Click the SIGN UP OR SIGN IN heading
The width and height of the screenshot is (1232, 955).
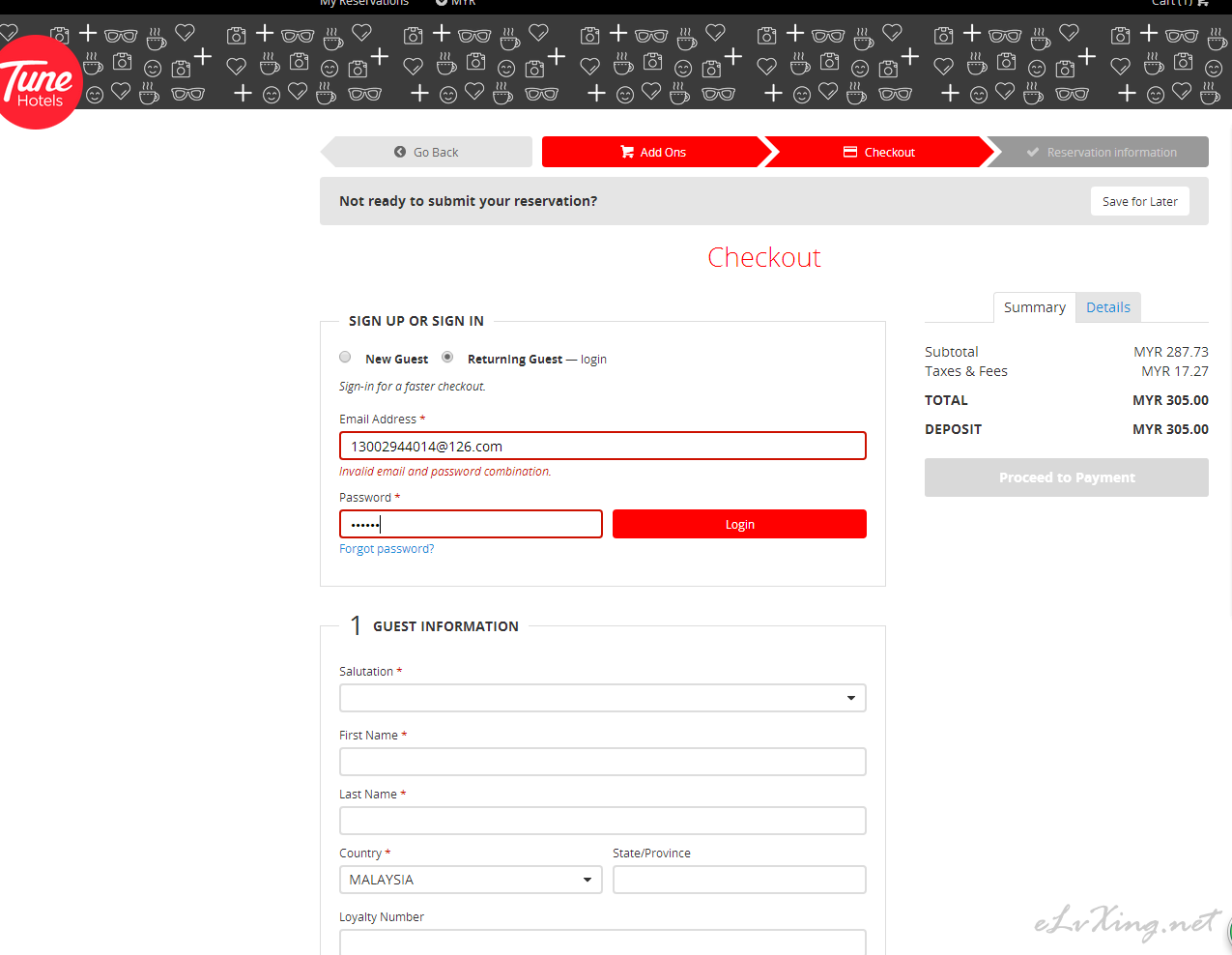[416, 321]
